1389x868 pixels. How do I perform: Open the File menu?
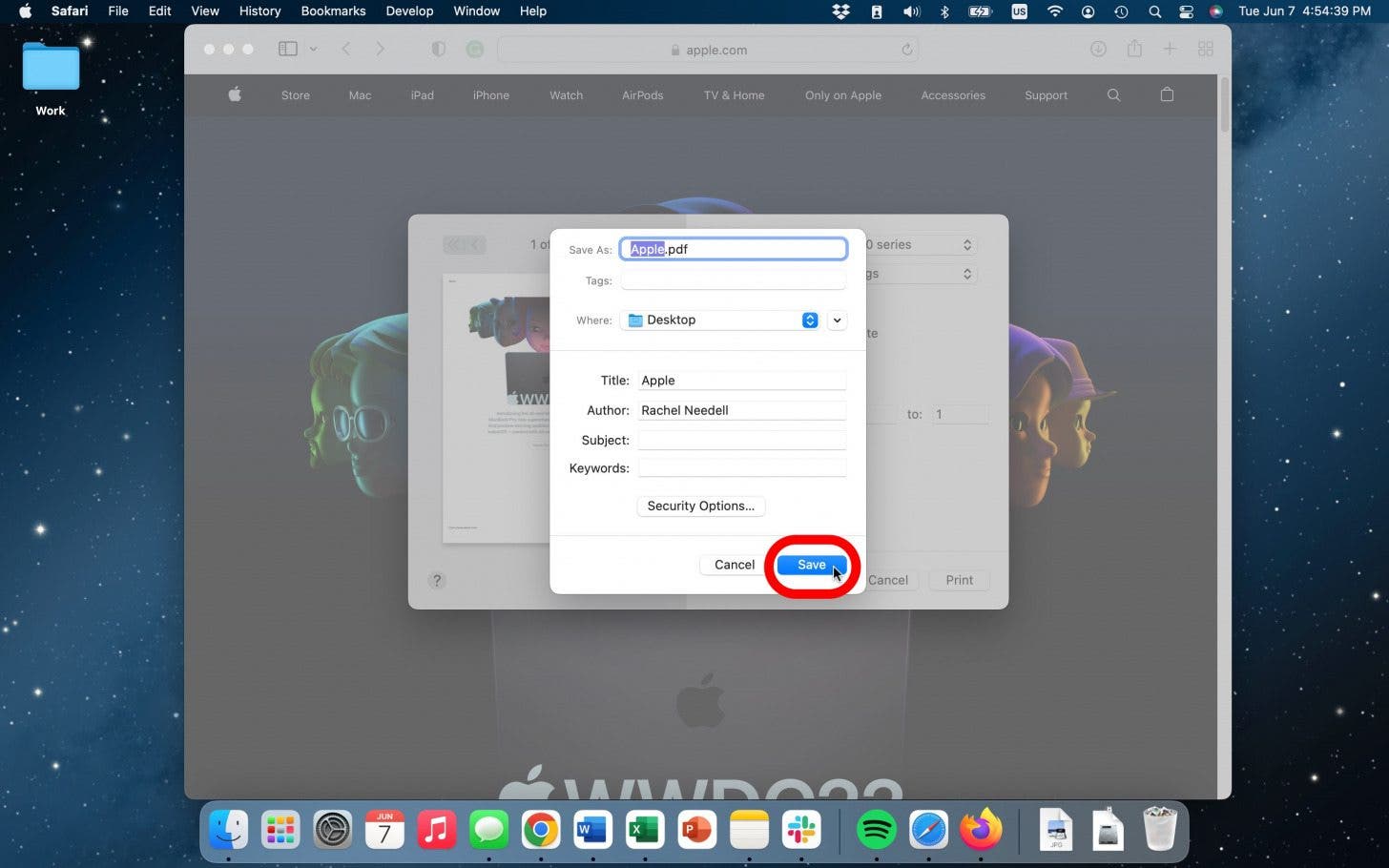pyautogui.click(x=118, y=11)
